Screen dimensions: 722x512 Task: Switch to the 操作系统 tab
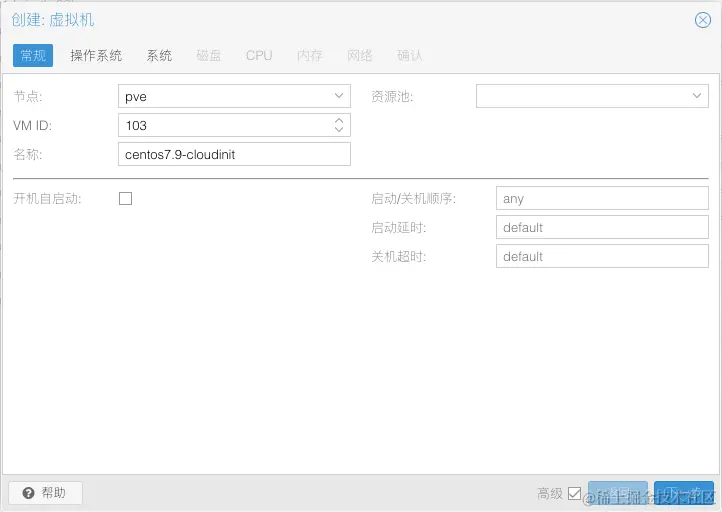pos(96,56)
